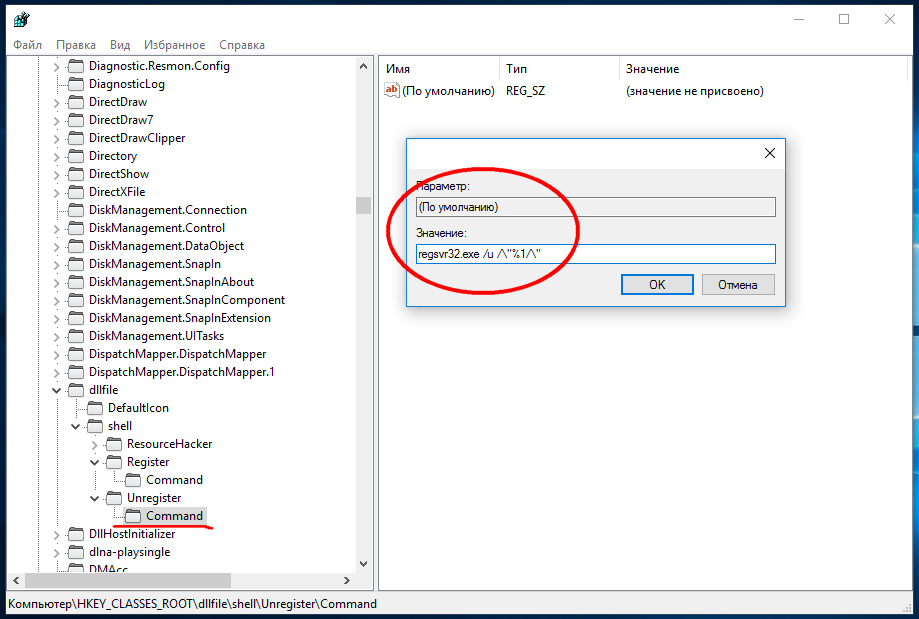Expand the DiskManagement.SnapInAbout key
Screen dimensions: 919x619
point(56,283)
